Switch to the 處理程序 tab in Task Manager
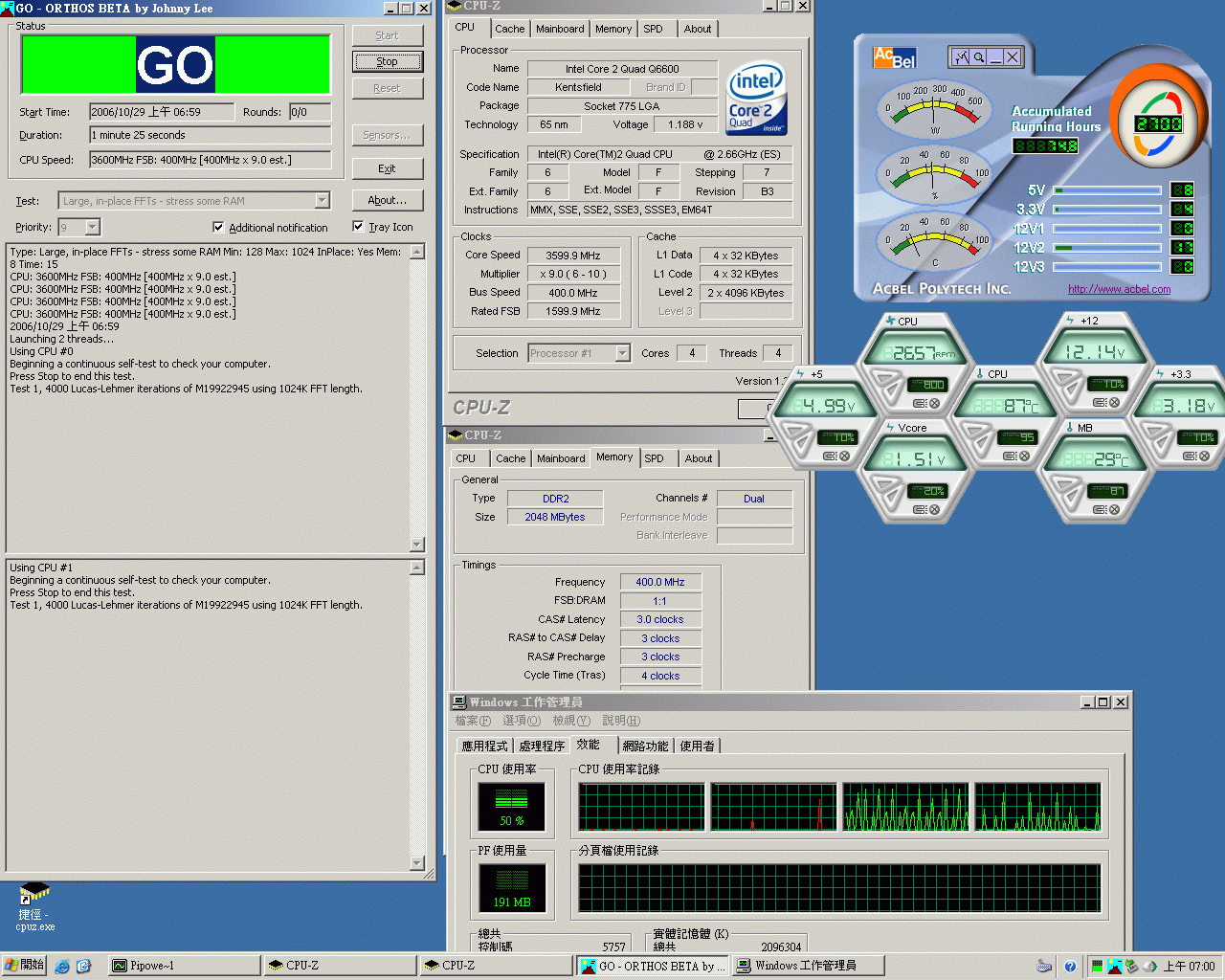Viewport: 1225px width, 980px height. click(x=542, y=746)
